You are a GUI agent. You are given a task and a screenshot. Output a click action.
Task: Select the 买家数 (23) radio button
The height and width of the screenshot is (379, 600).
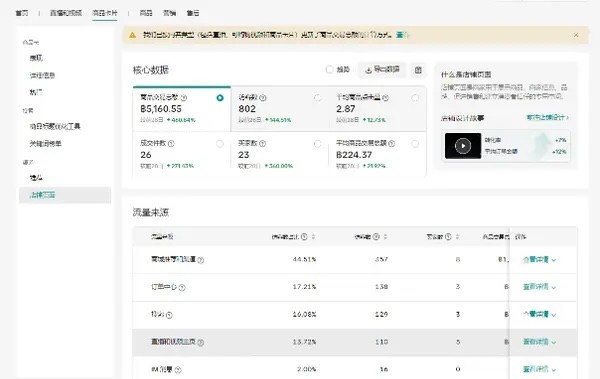318,144
